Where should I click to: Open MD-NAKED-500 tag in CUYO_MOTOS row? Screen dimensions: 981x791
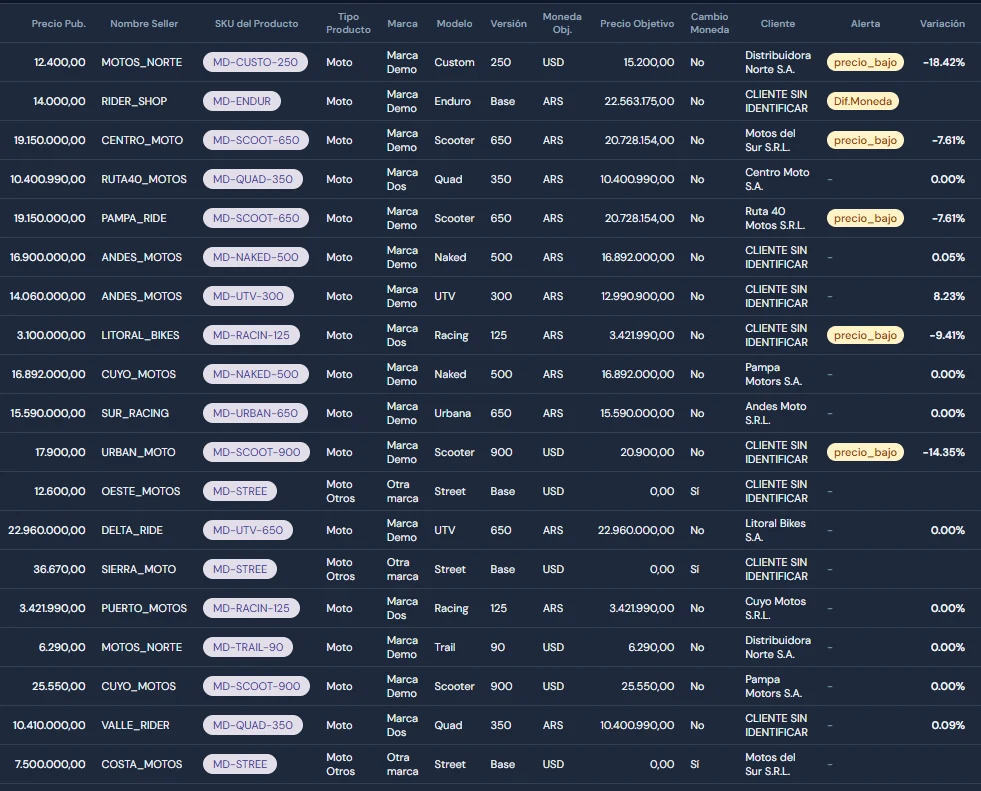tap(256, 374)
